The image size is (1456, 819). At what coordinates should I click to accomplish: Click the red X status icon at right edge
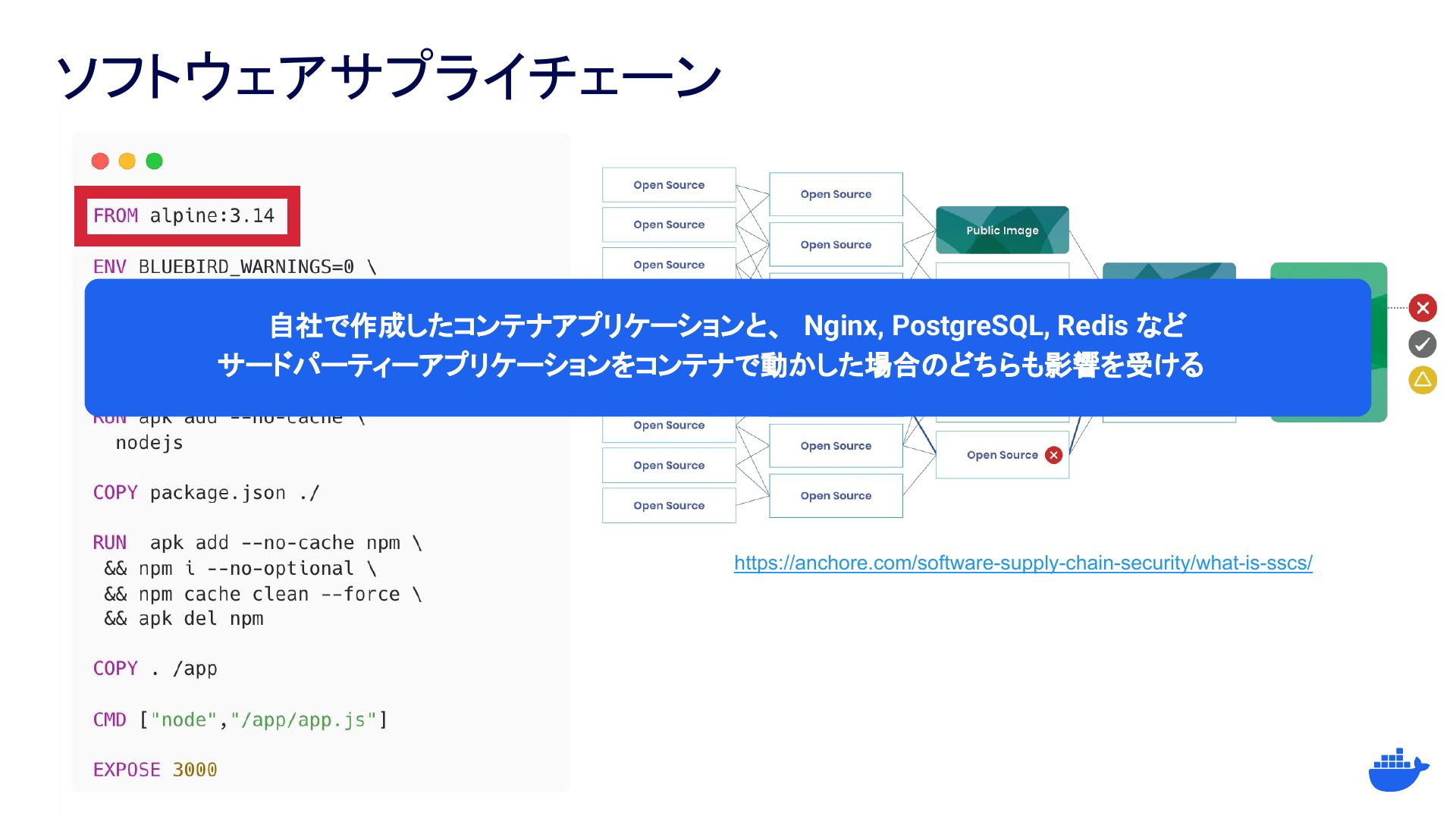[1423, 308]
